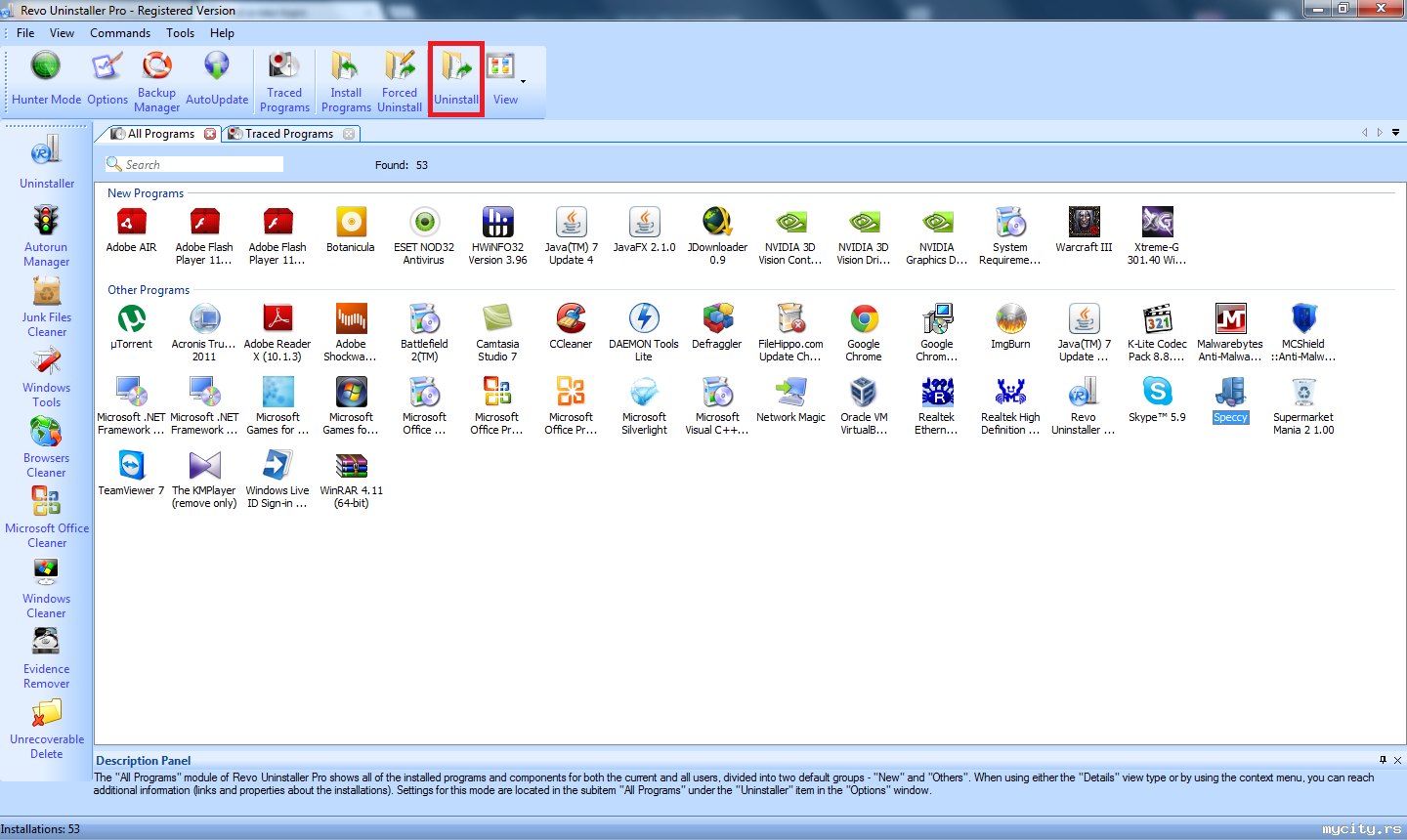Open the File menu

click(x=25, y=33)
